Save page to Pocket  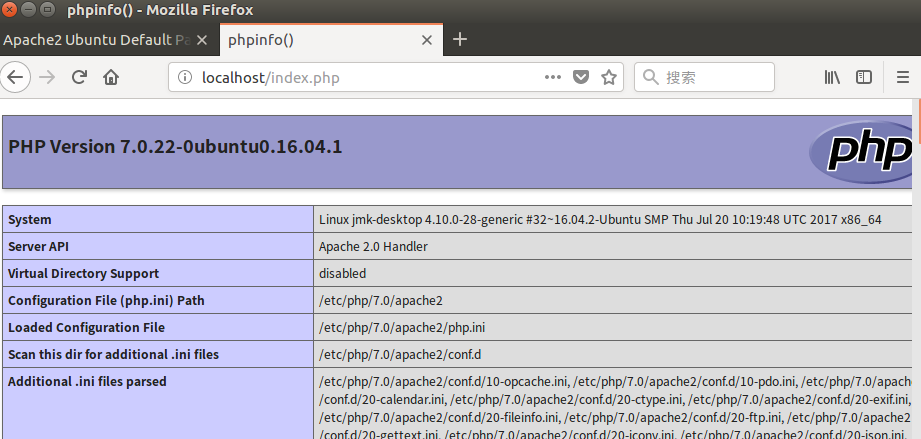click(x=581, y=77)
